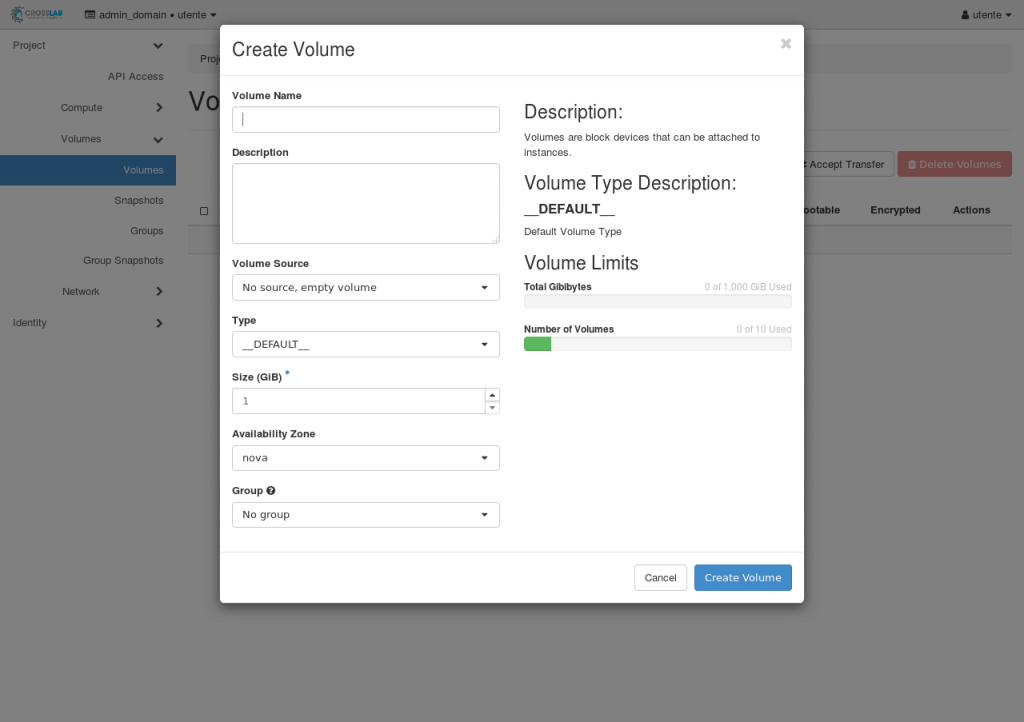1024x722 pixels.
Task: Toggle the select-all volumes checkbox
Action: tap(204, 211)
